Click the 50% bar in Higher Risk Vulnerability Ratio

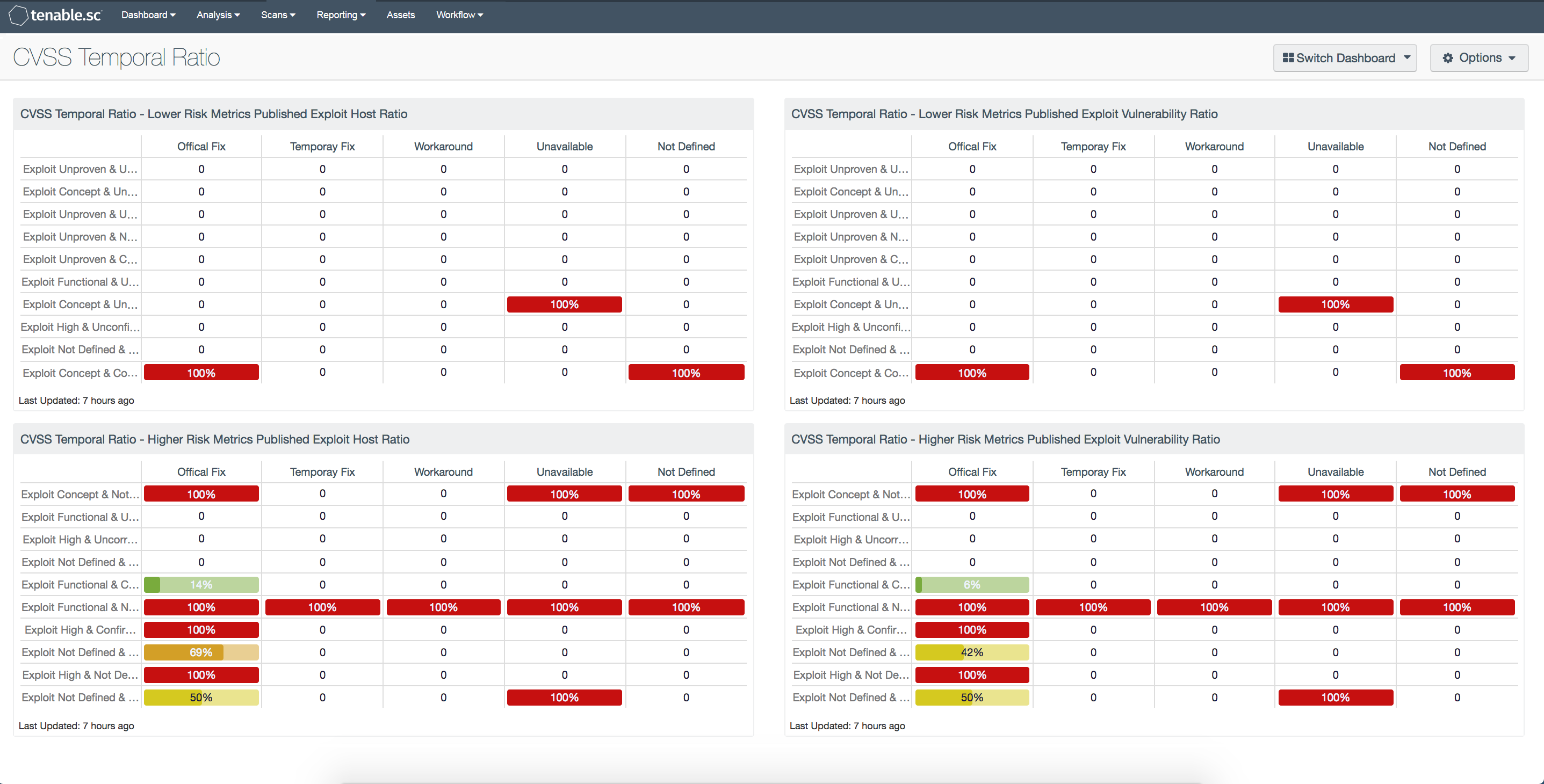coord(972,697)
